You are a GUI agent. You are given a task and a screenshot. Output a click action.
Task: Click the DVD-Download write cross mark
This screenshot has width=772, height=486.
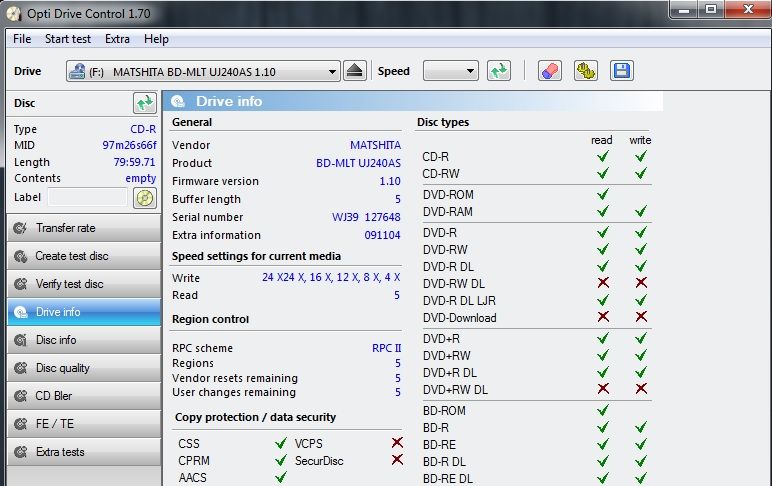(x=641, y=317)
